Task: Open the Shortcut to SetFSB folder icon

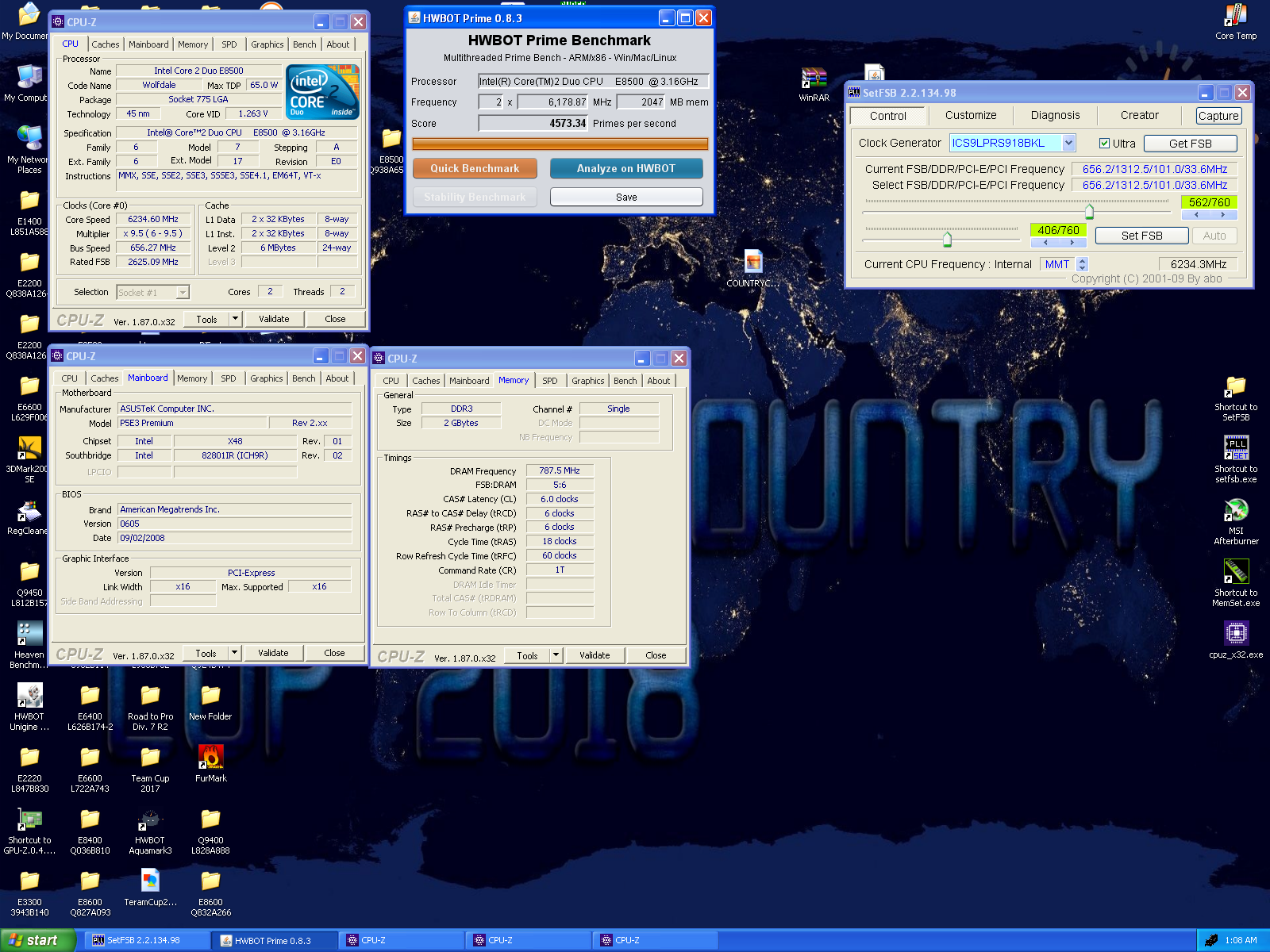Action: pos(1236,398)
